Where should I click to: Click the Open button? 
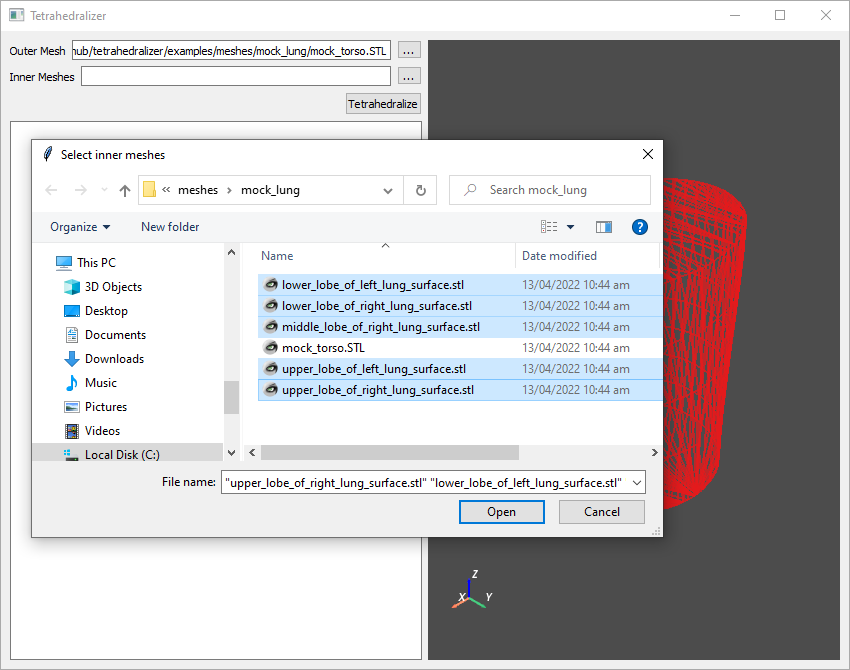501,512
